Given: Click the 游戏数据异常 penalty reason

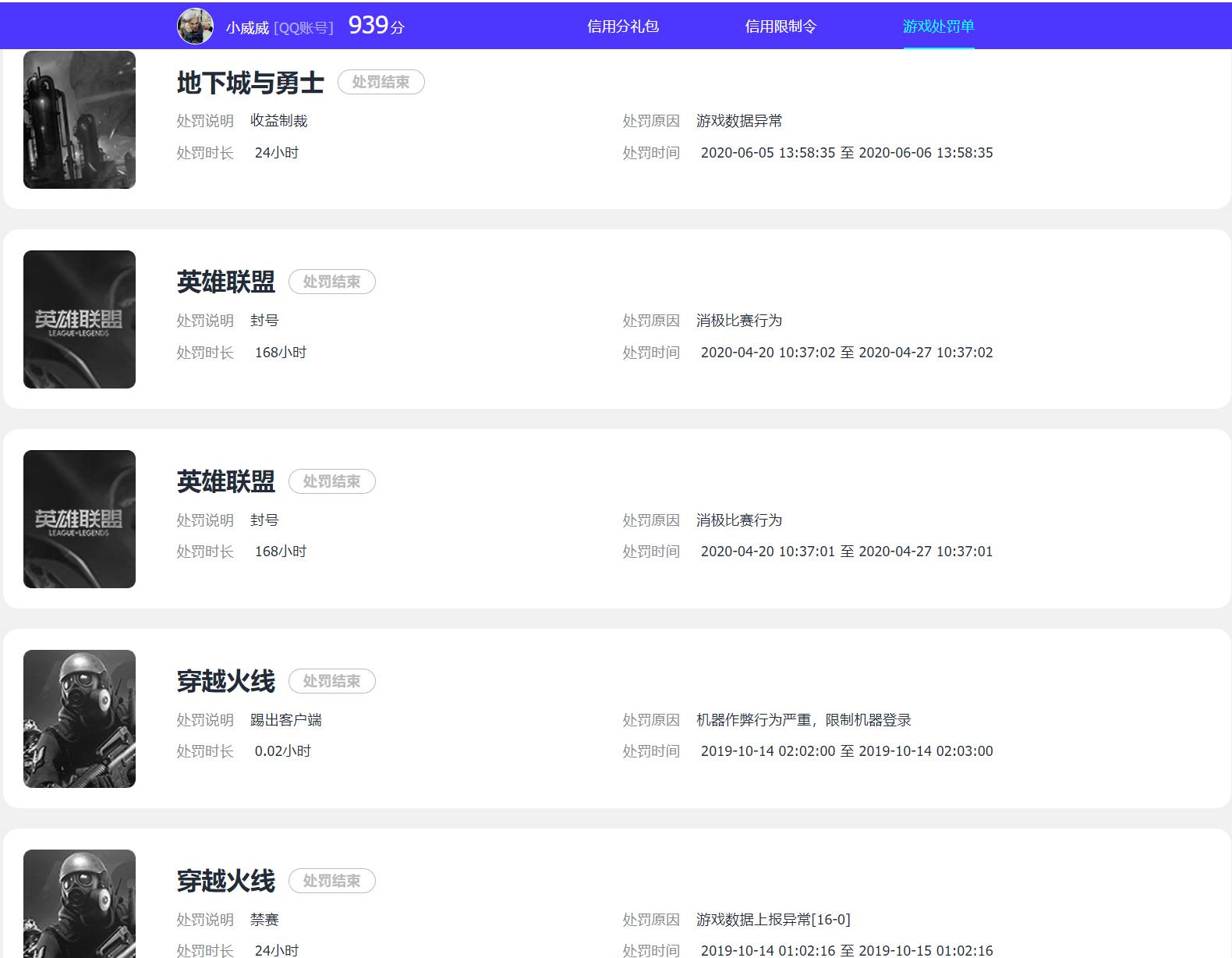Looking at the screenshot, I should click(739, 121).
